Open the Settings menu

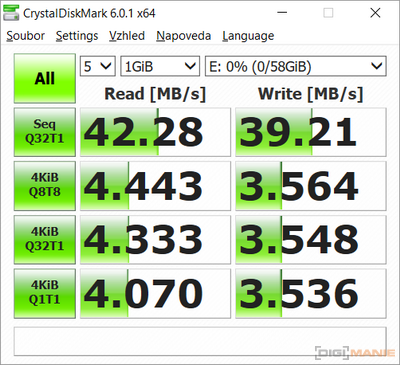point(77,36)
